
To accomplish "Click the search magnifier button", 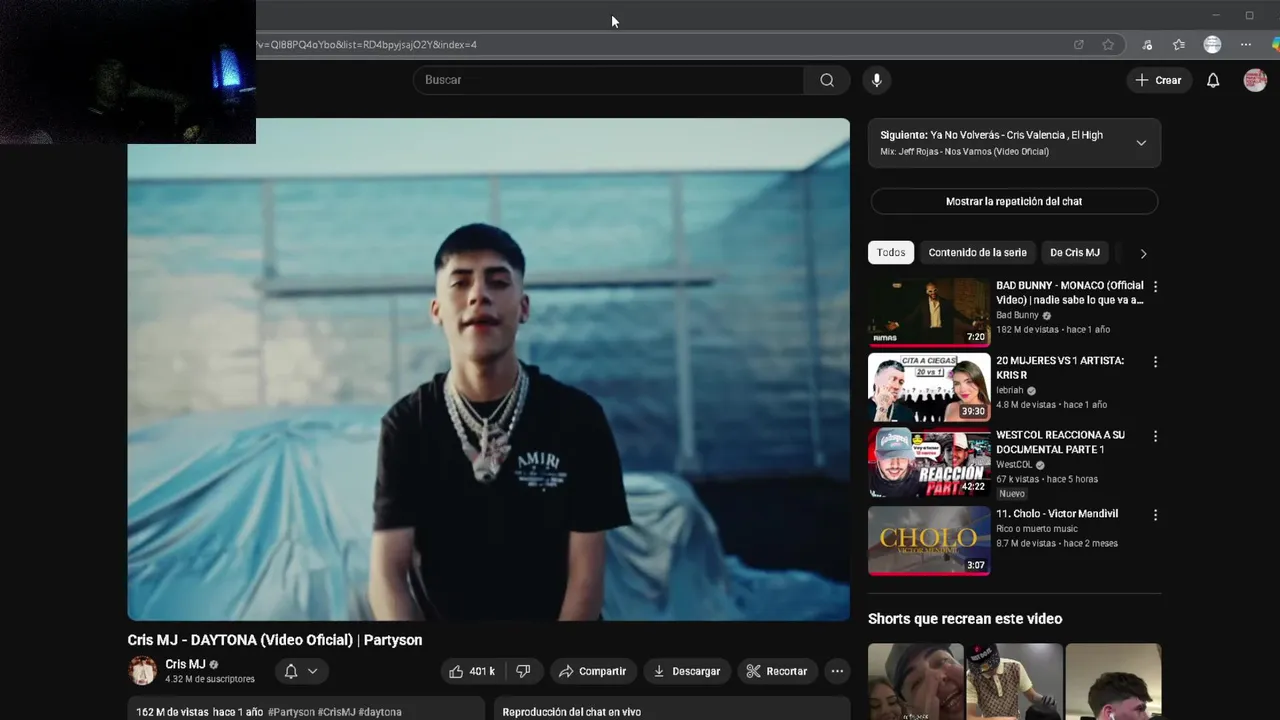I will (x=827, y=80).
